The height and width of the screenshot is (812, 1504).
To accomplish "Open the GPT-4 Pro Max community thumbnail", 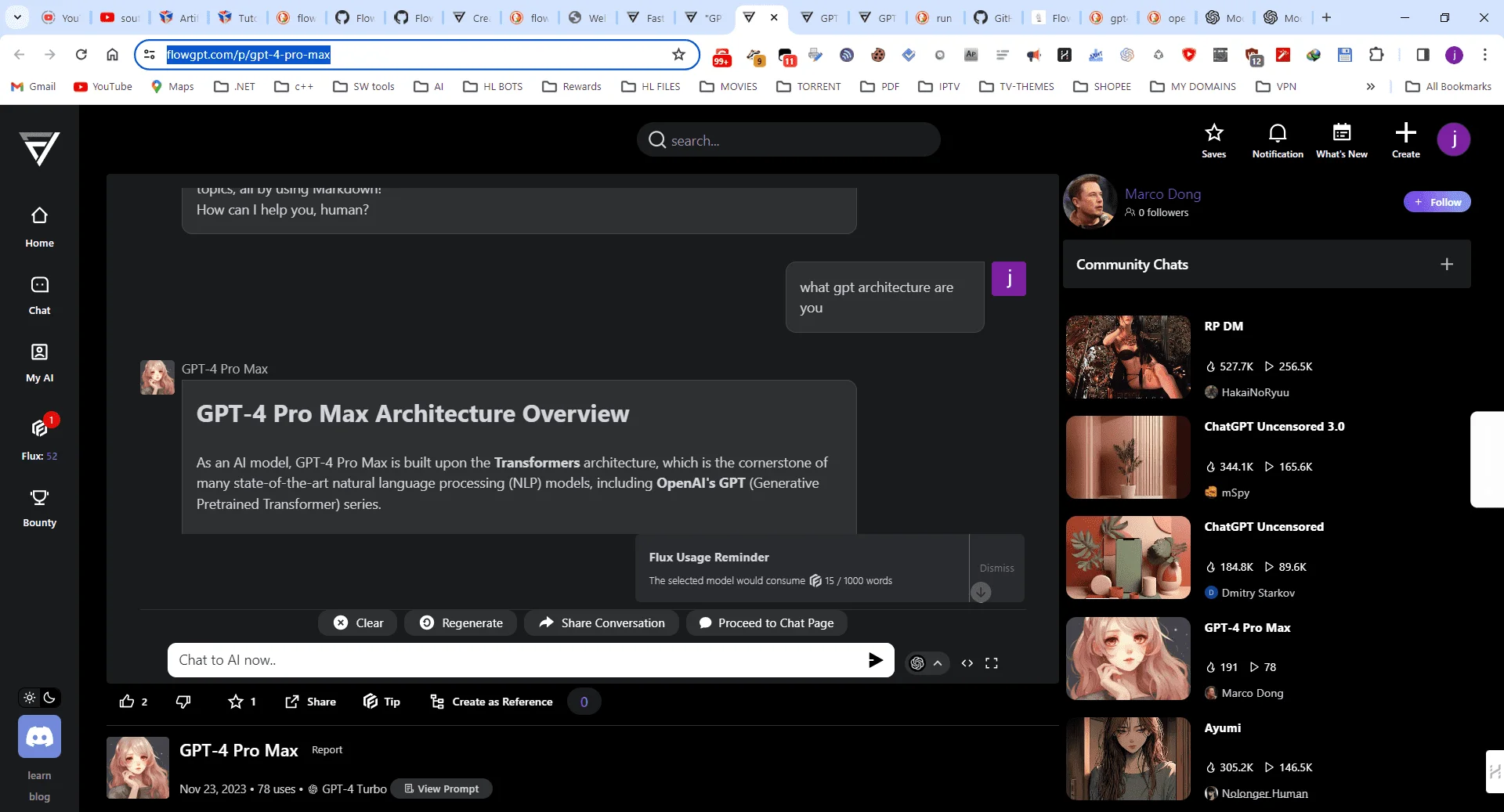I will (x=1128, y=659).
